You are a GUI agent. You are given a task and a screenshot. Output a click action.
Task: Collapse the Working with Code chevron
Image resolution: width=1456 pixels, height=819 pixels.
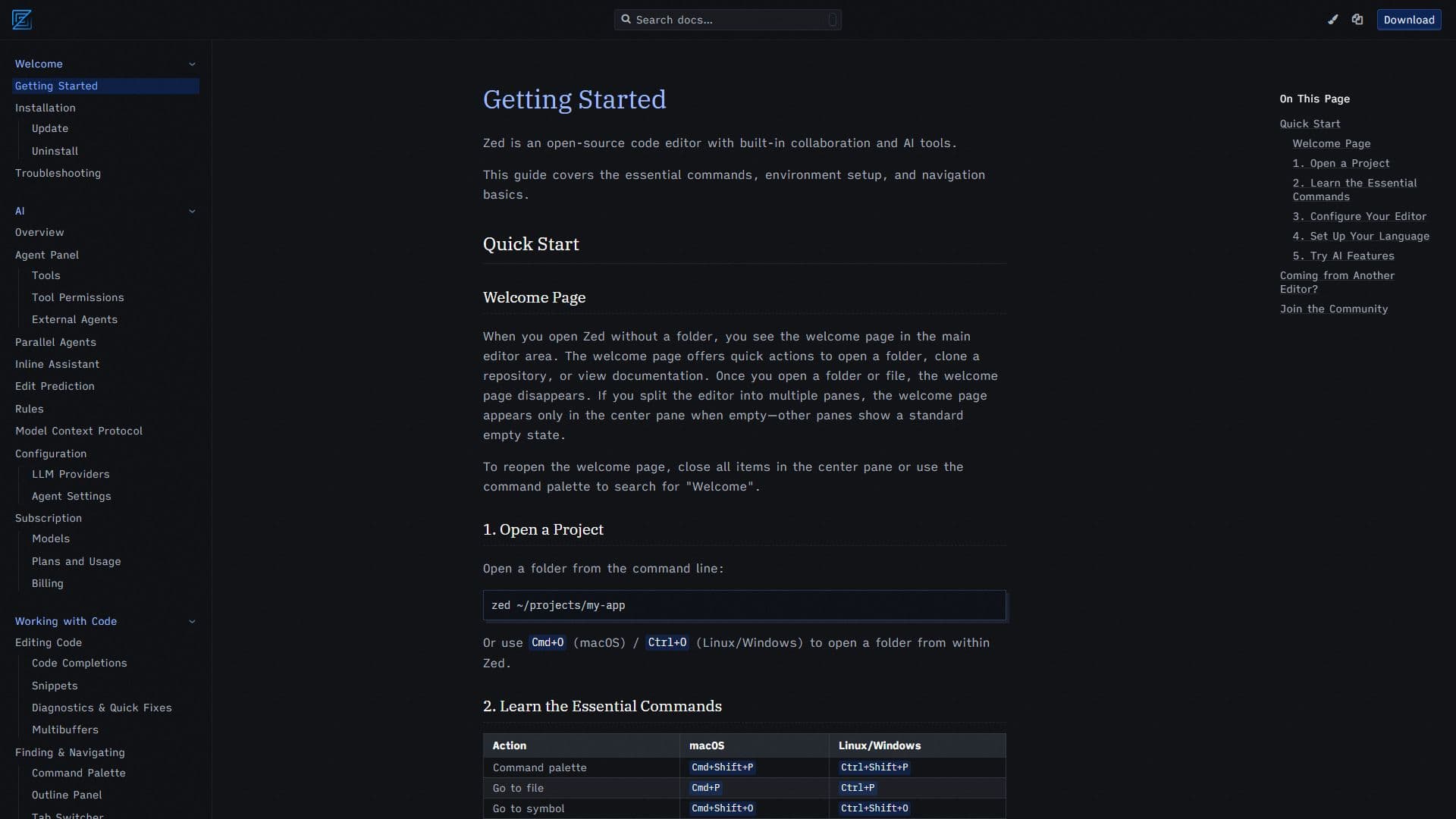pos(192,622)
